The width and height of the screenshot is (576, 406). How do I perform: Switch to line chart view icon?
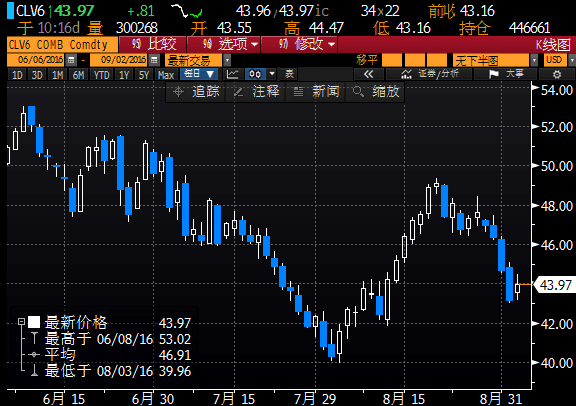[x=233, y=74]
